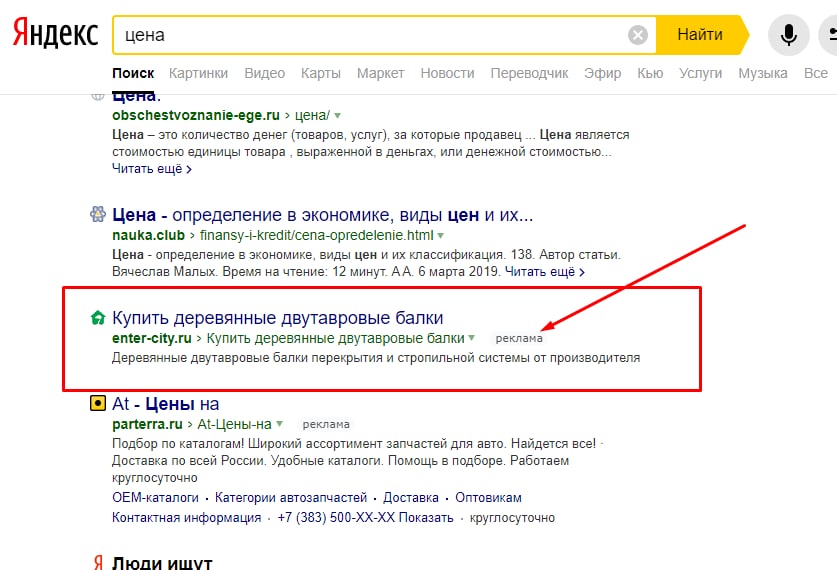Open the OEM-каталоги sitelink
837x570 pixels.
tap(155, 498)
